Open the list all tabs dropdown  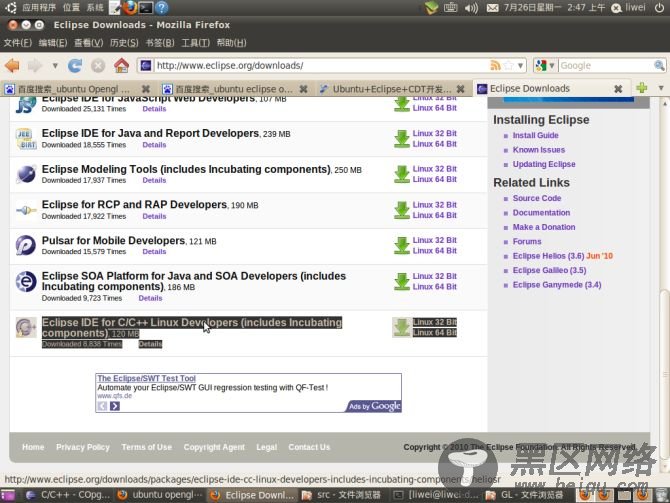661,88
